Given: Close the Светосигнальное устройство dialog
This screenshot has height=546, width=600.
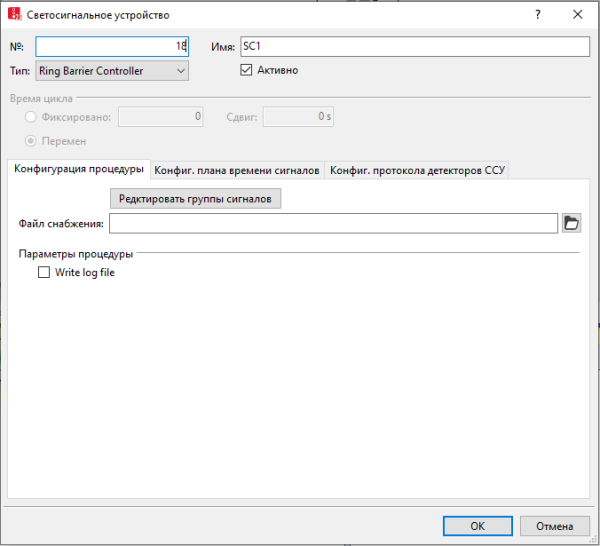Looking at the screenshot, I should [x=578, y=15].
